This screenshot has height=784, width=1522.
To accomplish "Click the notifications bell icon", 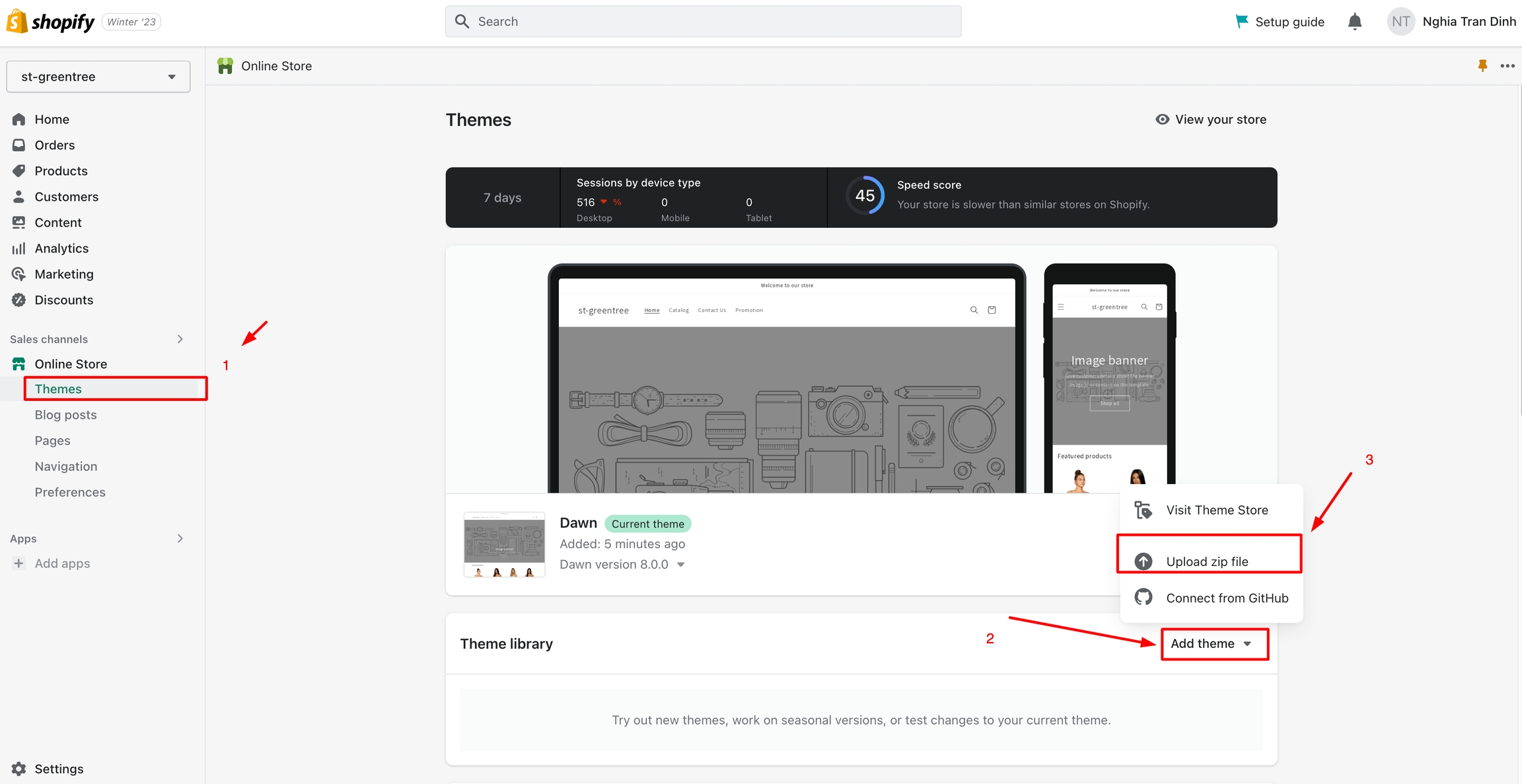I will coord(1354,22).
